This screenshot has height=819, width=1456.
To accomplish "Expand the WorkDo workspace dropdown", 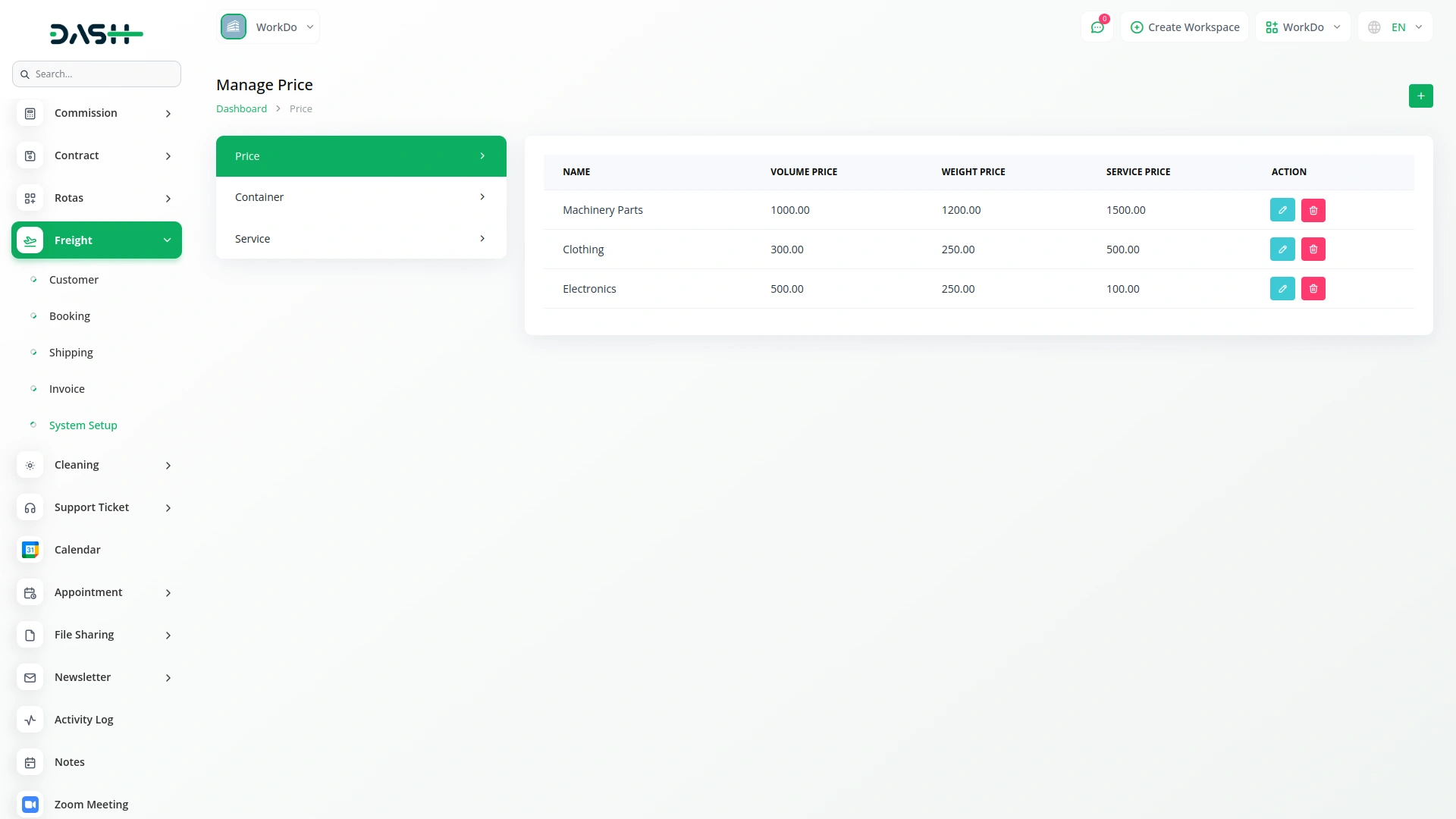I will [x=1302, y=27].
